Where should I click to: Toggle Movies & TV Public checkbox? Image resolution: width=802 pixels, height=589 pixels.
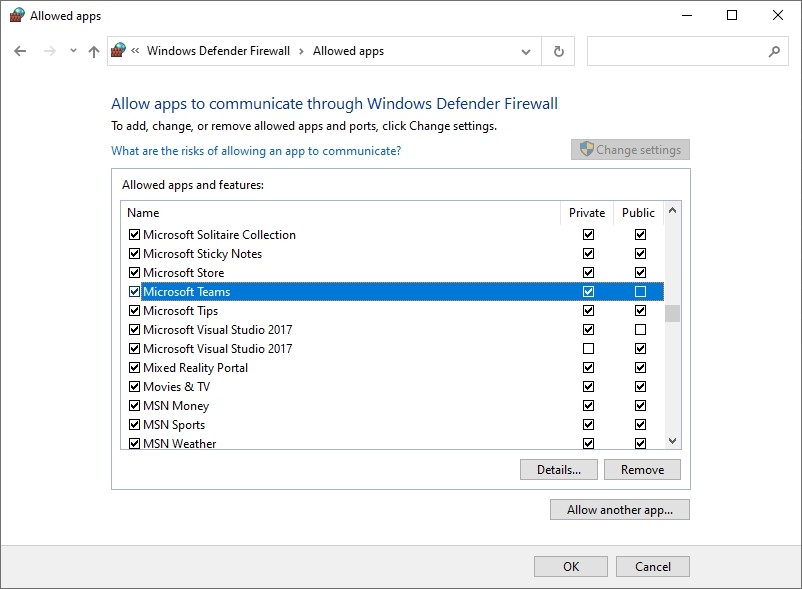click(x=640, y=386)
